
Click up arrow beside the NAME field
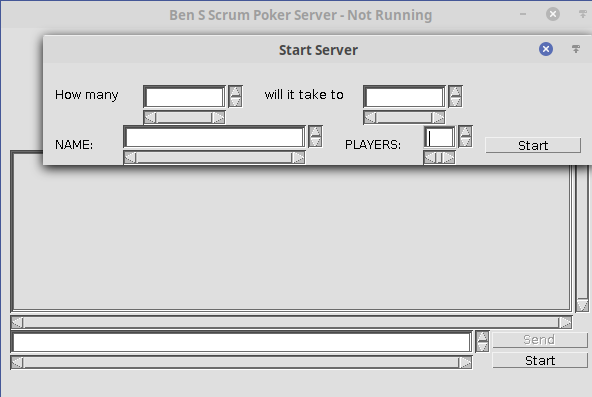point(315,131)
